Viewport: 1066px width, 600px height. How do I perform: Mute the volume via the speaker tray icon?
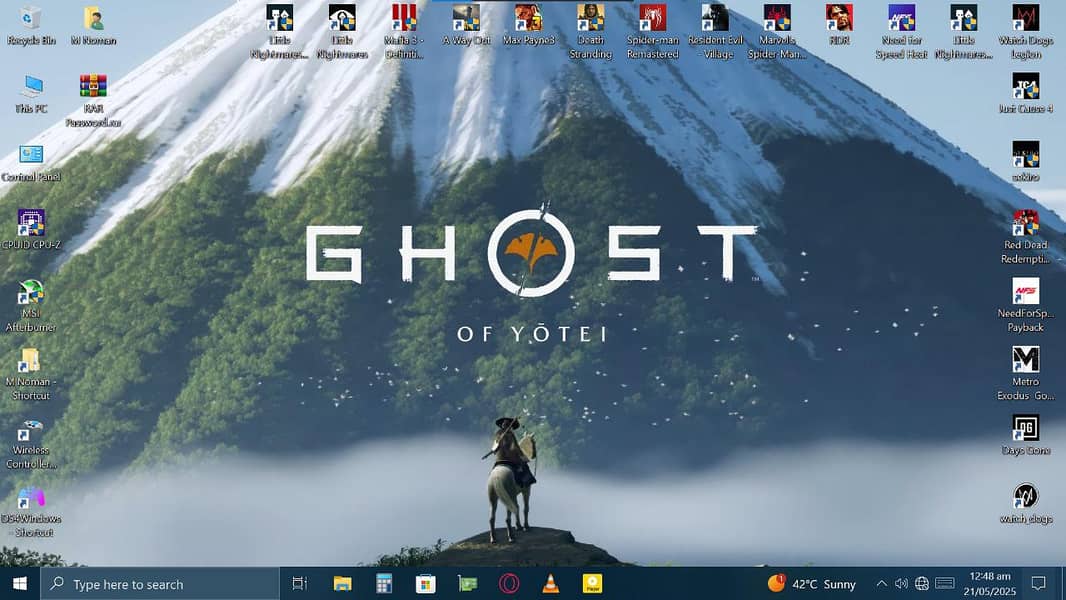[901, 583]
